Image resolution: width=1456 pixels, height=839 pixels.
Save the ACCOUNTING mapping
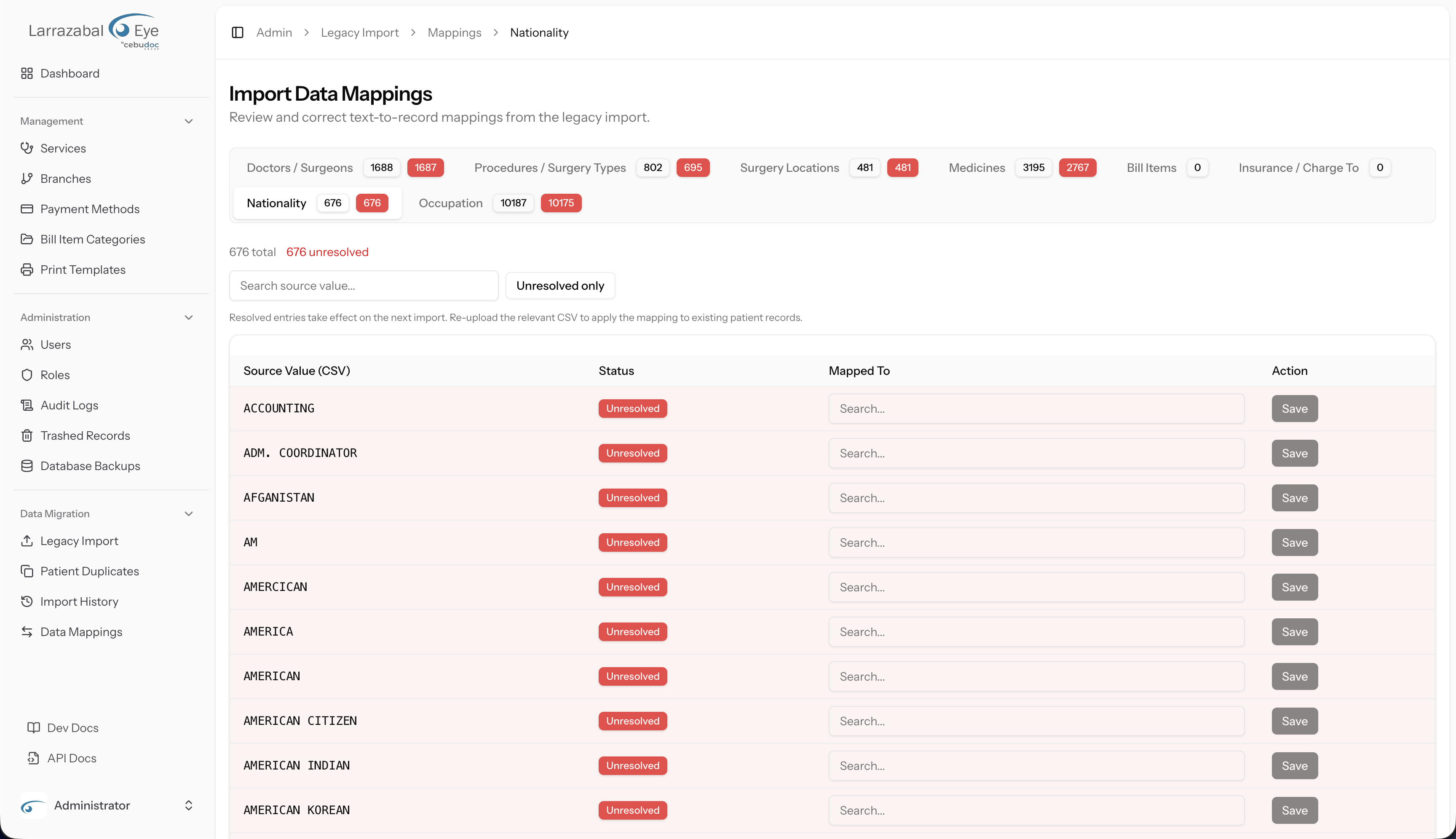tap(1295, 409)
